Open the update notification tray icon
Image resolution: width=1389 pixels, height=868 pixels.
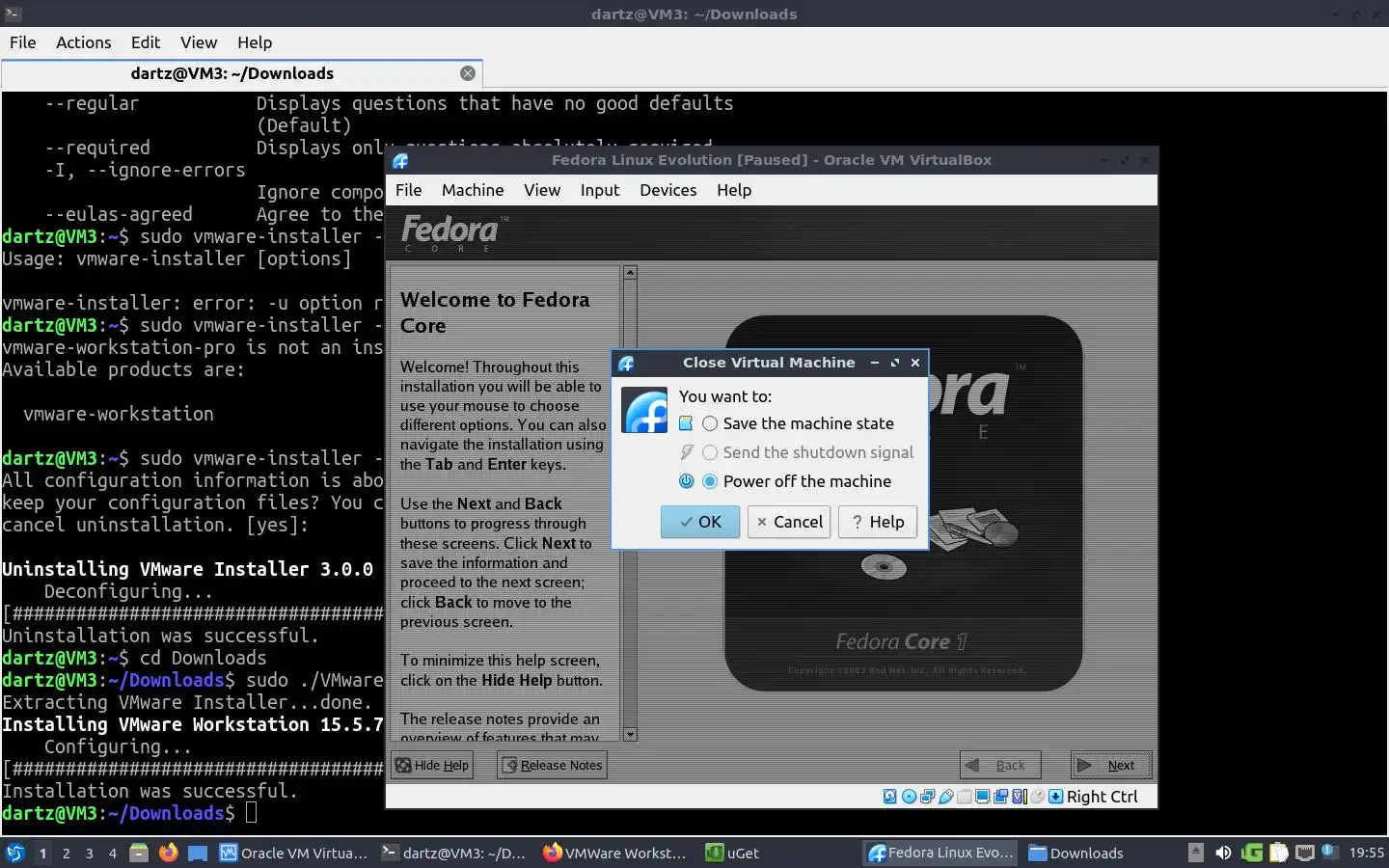[1329, 852]
